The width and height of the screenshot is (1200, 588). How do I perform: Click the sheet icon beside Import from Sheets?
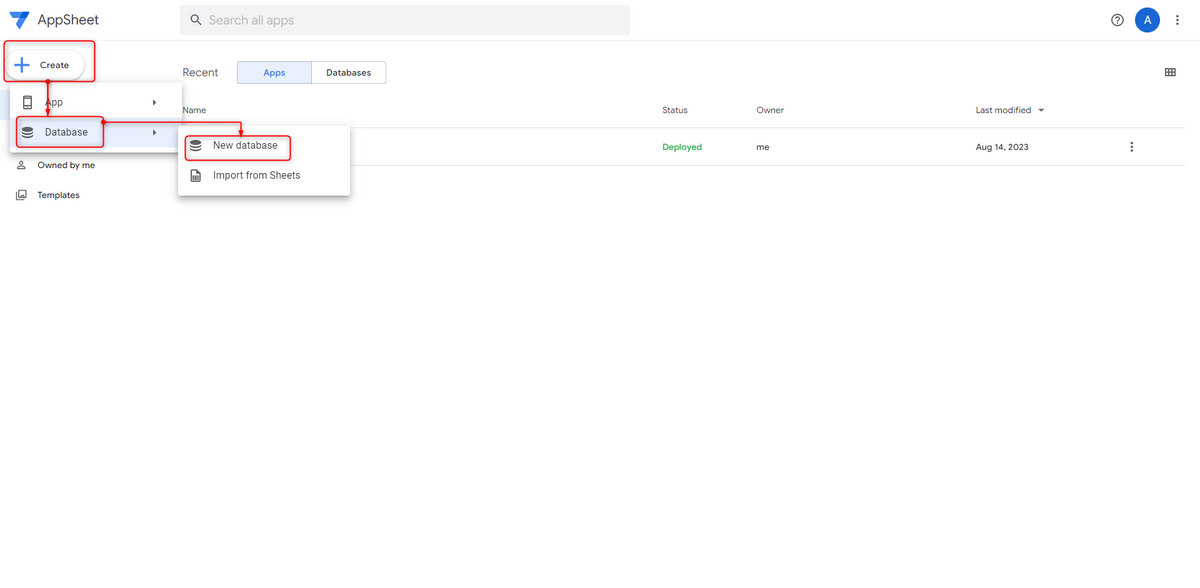(x=196, y=175)
